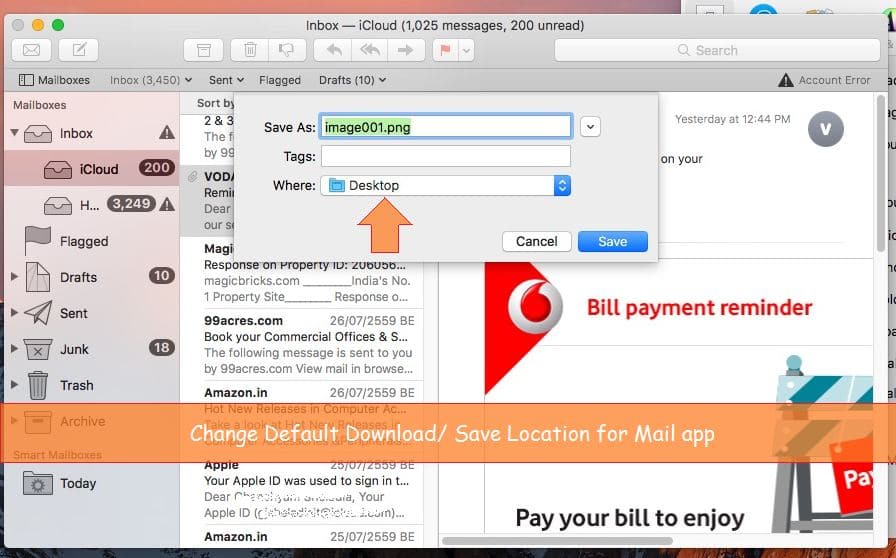Collapse the Inbox disclosure triangle

click(14, 133)
